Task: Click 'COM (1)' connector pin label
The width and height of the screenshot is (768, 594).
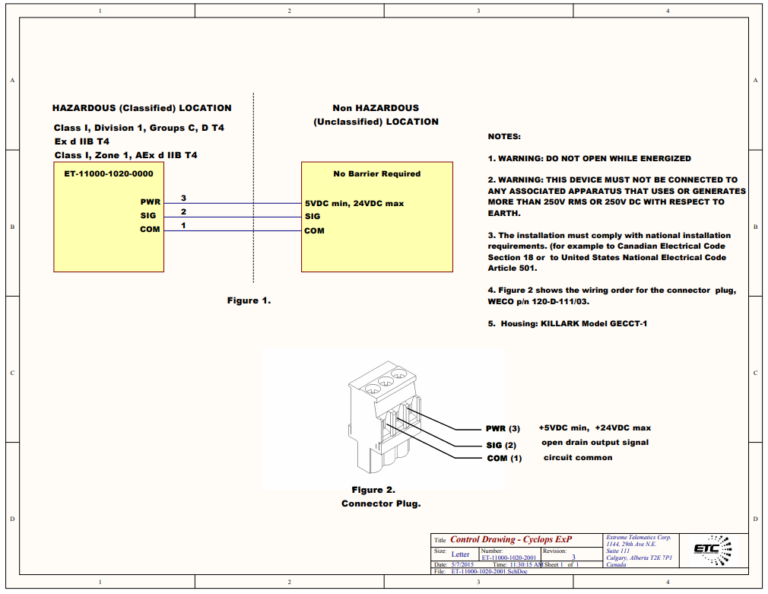Action: [504, 458]
